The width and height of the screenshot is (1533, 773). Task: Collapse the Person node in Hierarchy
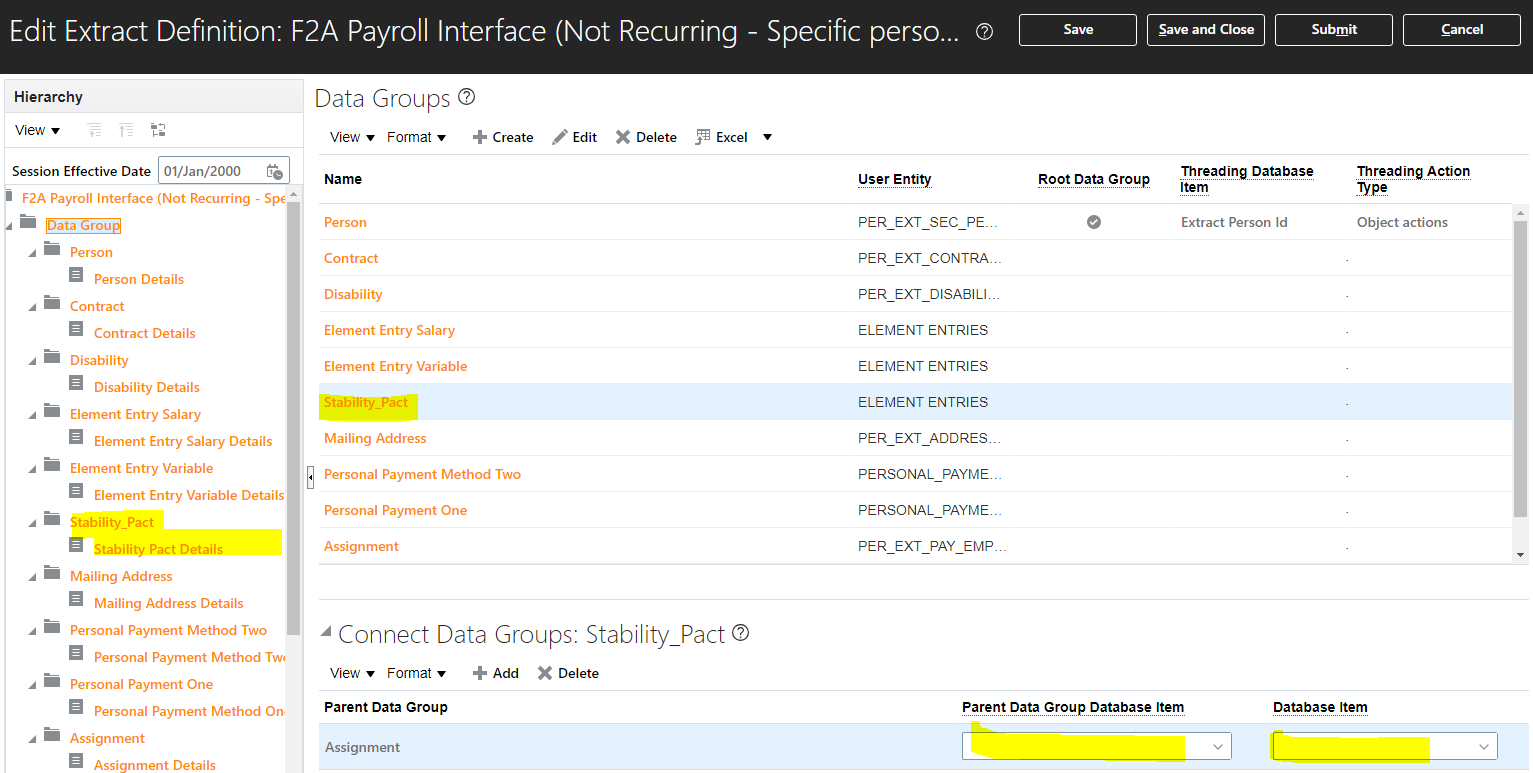click(x=32, y=252)
